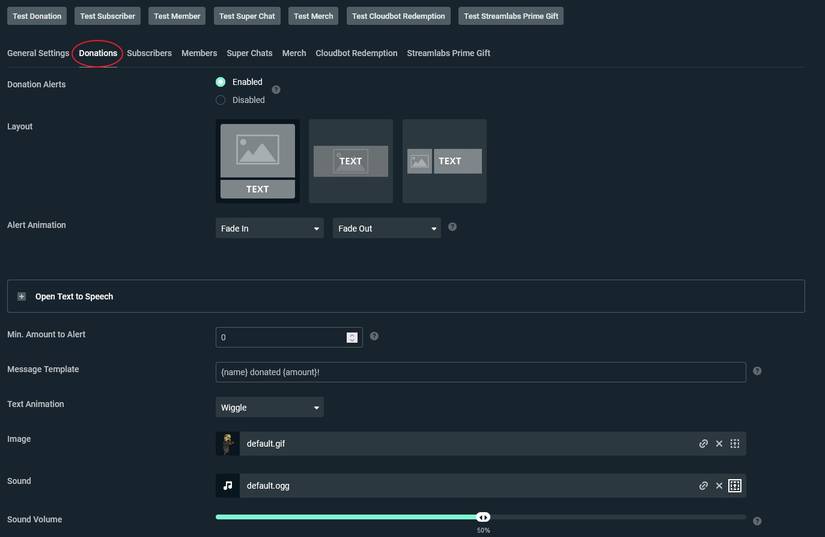Switch to the General Settings tab
Screen dimensions: 825x537
[x=38, y=53]
